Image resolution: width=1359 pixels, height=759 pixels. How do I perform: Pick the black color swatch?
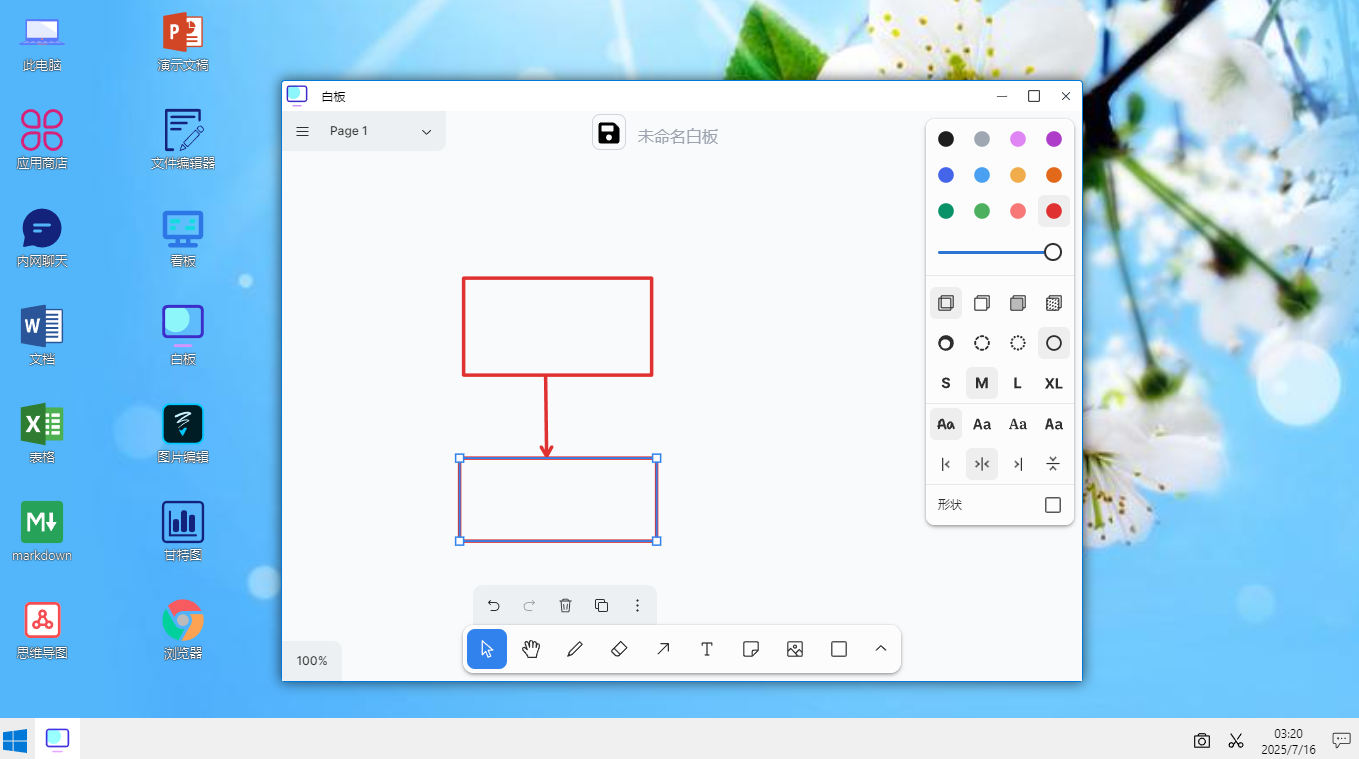click(946, 139)
